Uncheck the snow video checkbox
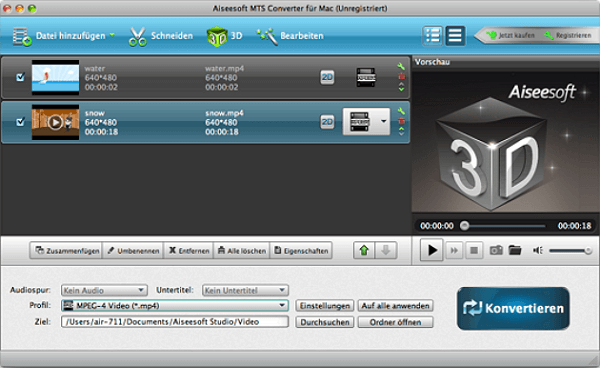600x368 pixels. click(21, 122)
